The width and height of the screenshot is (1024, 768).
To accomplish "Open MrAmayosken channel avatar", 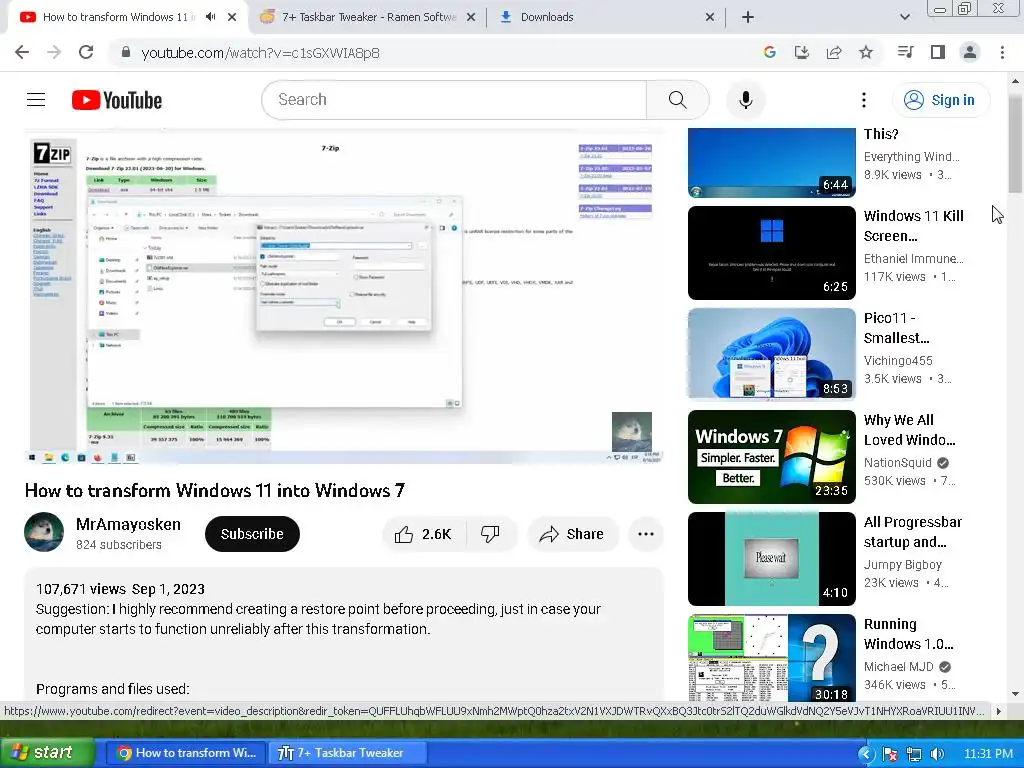I will click(x=44, y=532).
